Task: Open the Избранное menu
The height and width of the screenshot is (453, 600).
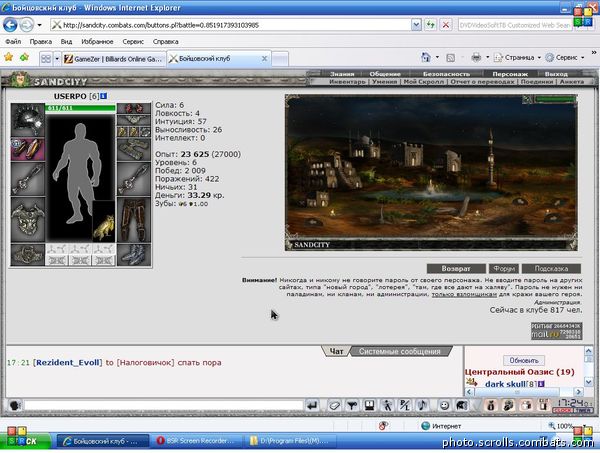Action: point(97,41)
